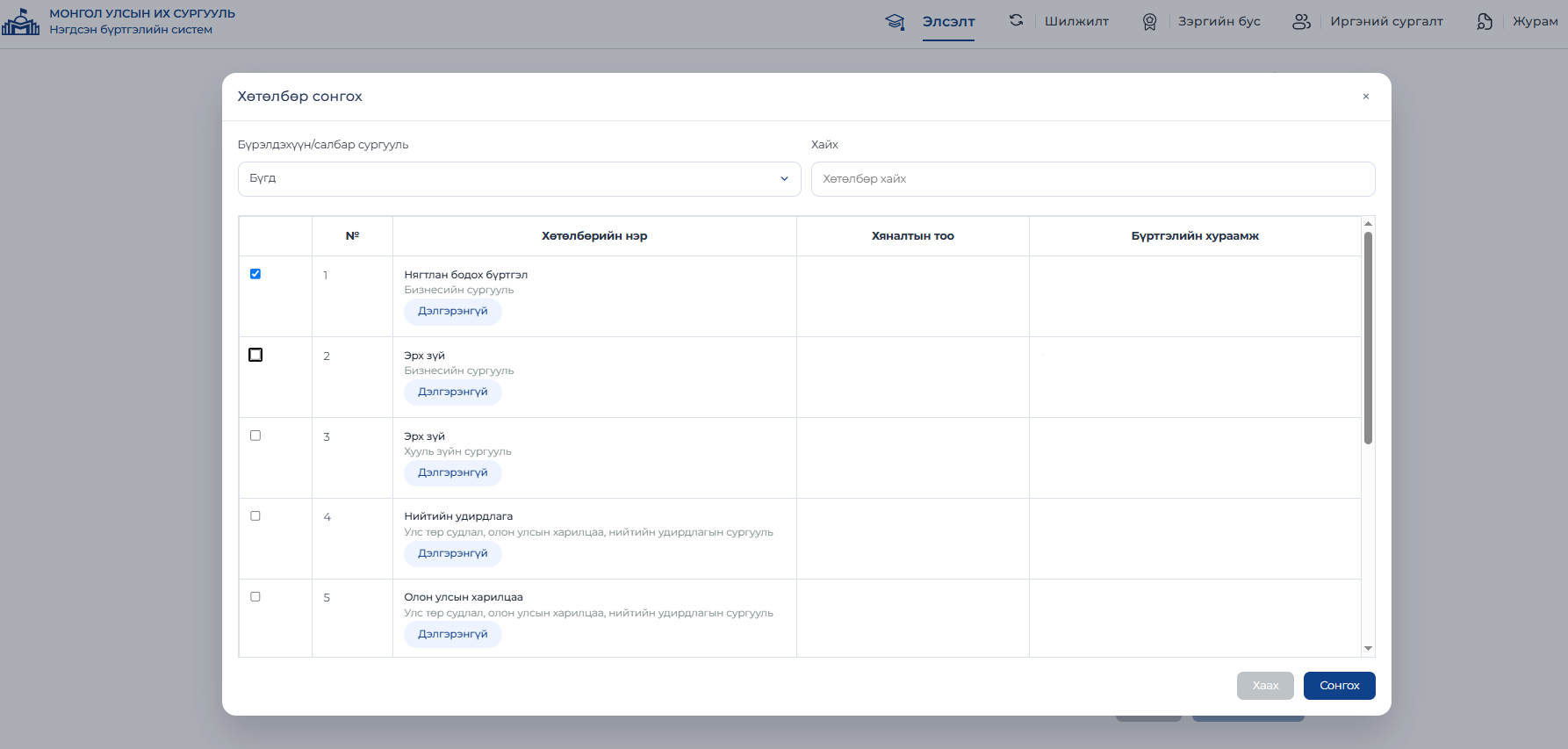This screenshot has width=1568, height=749.
Task: Click the refresh arrows icon beside Шилжилт
Action: (x=1016, y=20)
